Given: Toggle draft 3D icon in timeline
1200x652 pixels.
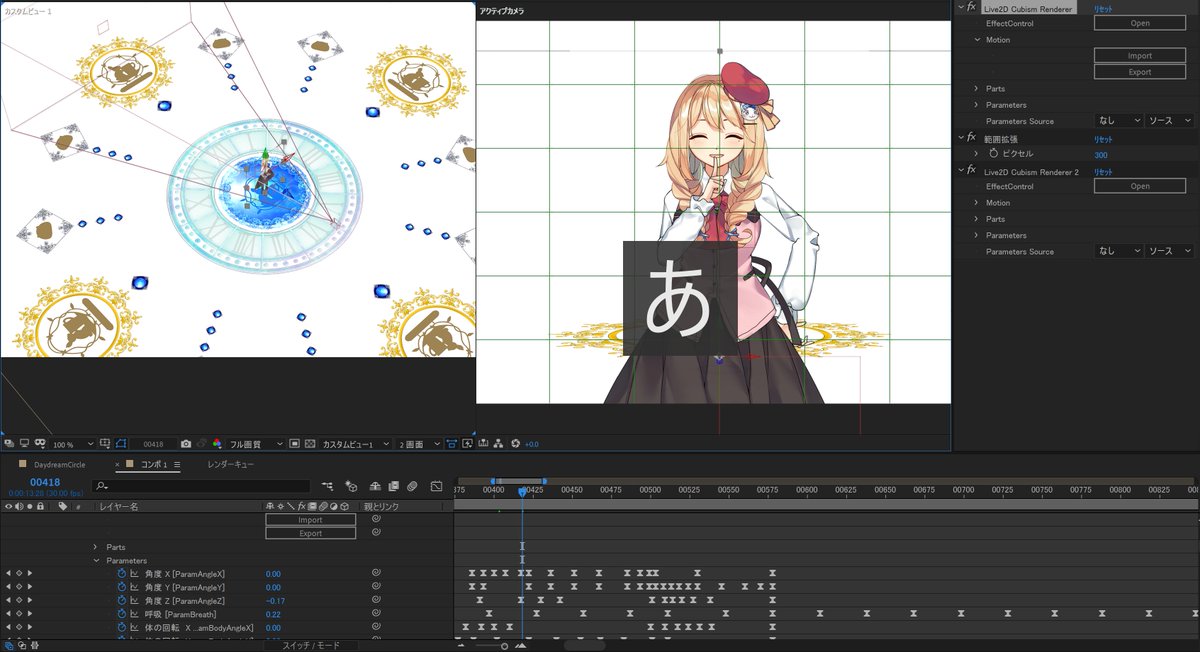Looking at the screenshot, I should coord(351,486).
